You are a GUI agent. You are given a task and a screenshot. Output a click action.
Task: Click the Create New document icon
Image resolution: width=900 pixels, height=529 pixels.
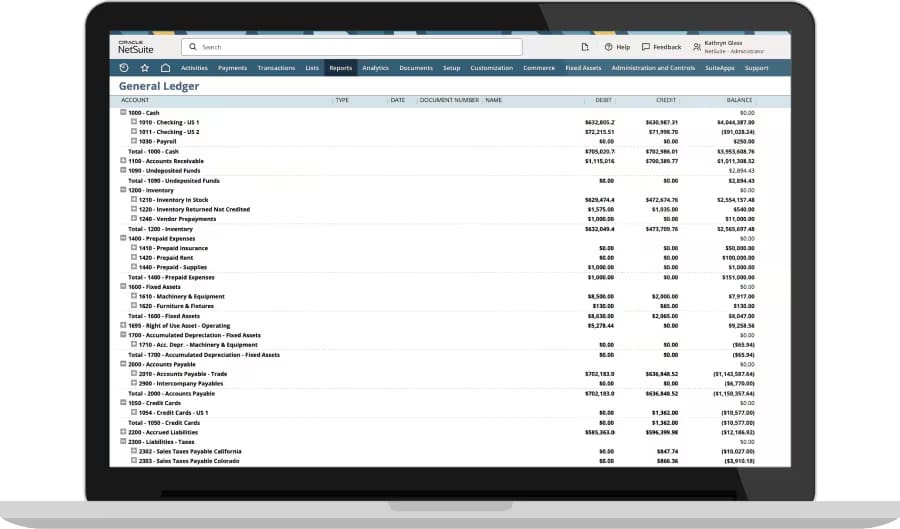[585, 47]
